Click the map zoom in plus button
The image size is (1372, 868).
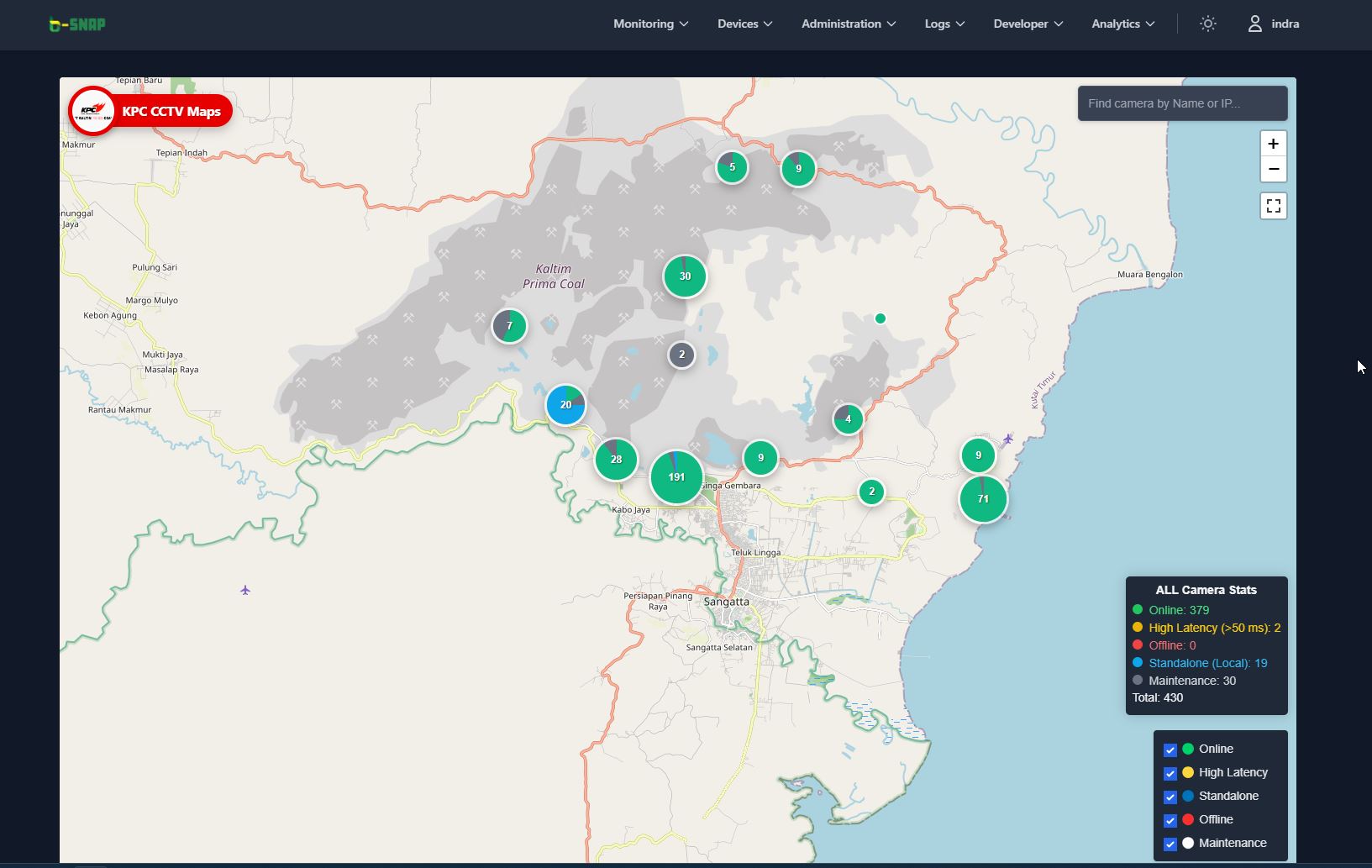click(1273, 144)
